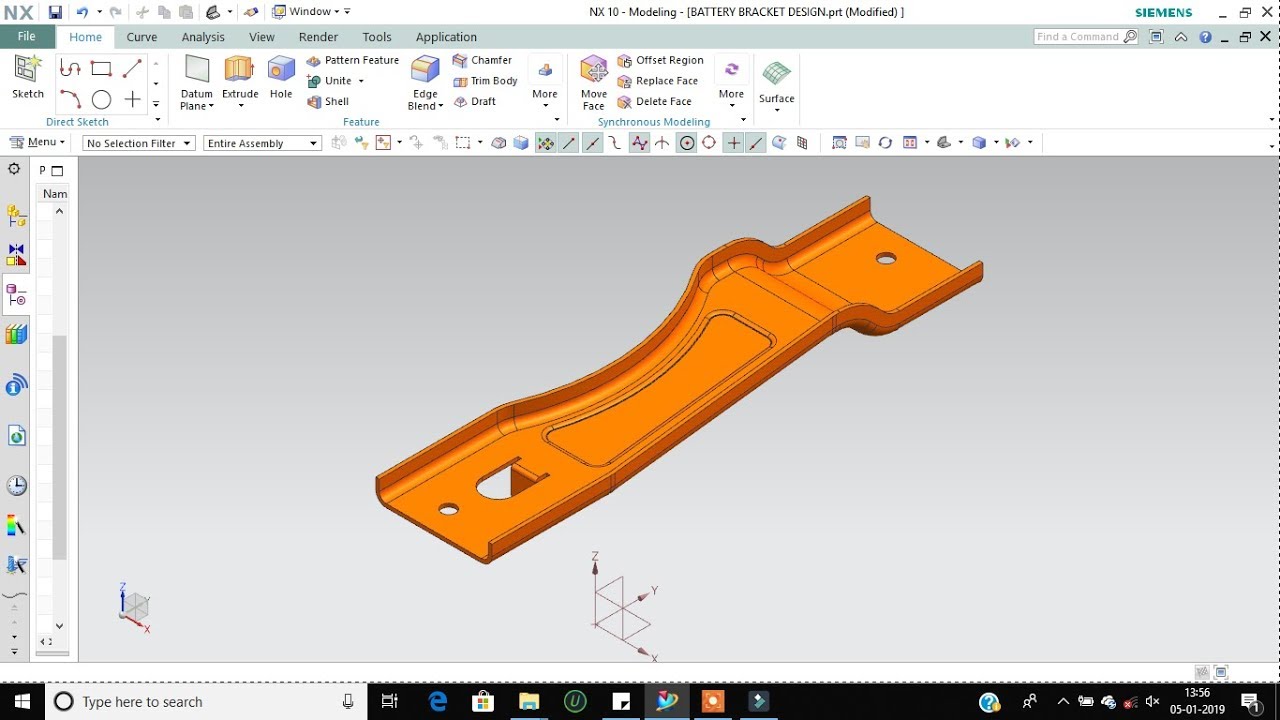Select the Point sketch tool
Image resolution: width=1280 pixels, height=720 pixels.
132,99
